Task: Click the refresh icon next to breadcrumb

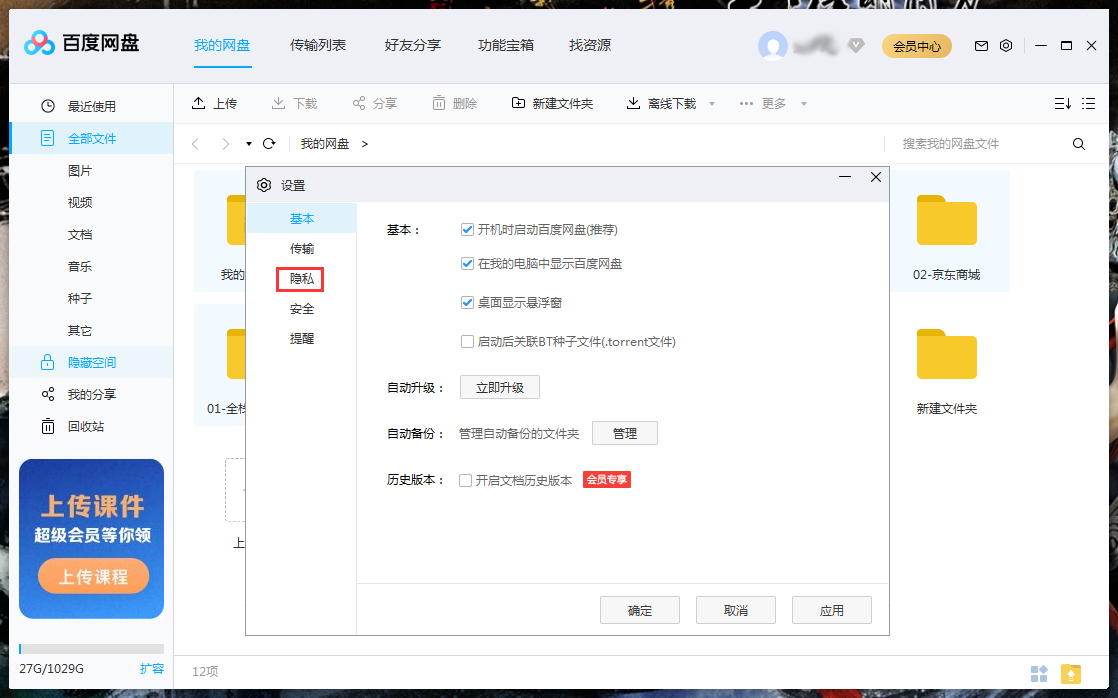Action: click(268, 143)
